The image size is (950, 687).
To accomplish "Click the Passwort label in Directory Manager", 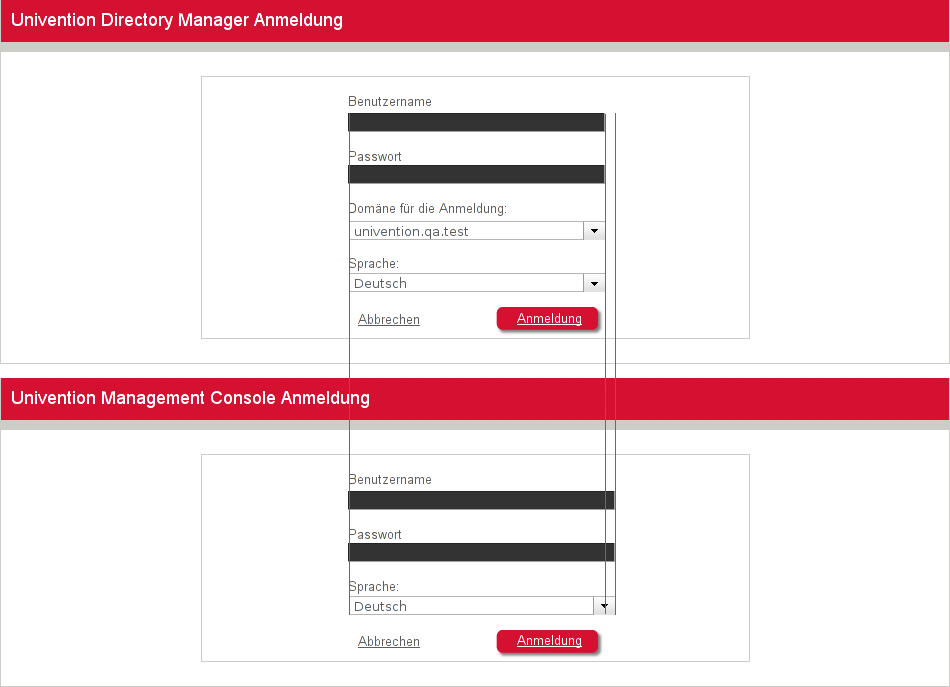I will click(x=375, y=157).
